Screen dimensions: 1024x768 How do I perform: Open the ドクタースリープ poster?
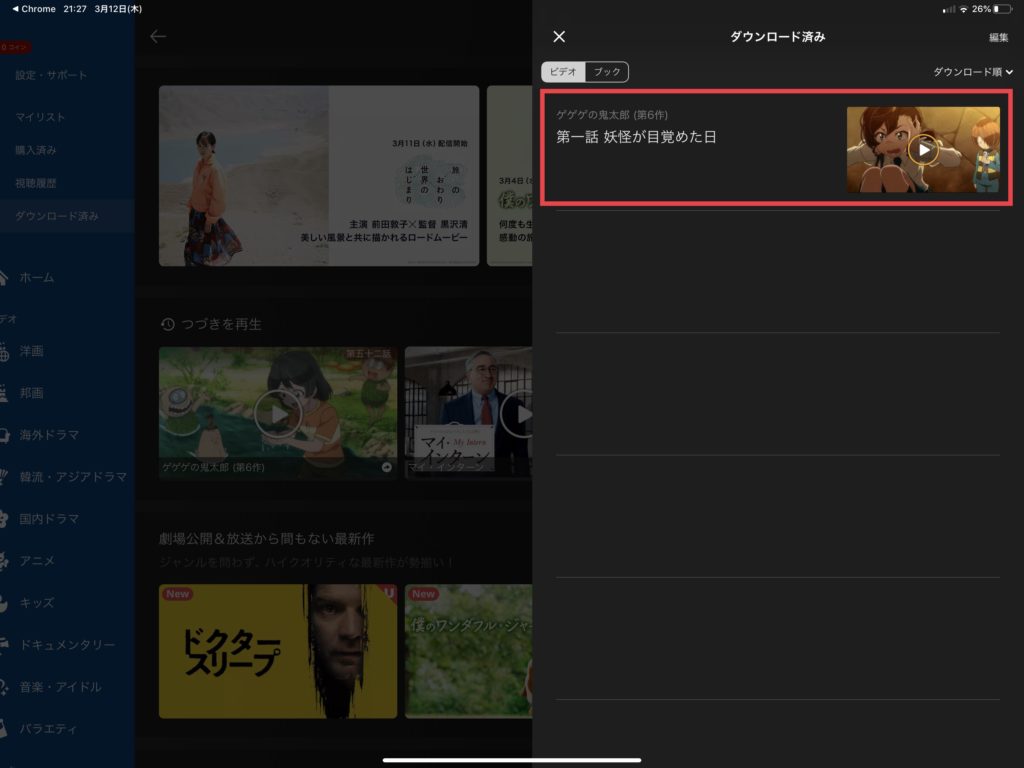coord(278,651)
